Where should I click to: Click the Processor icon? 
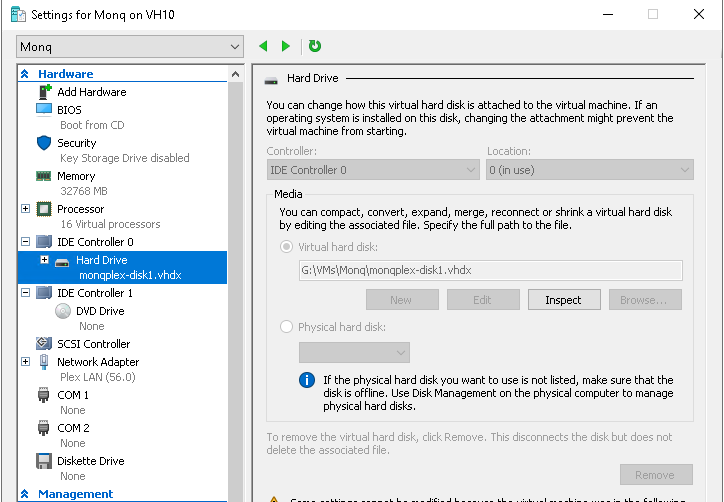(44, 209)
